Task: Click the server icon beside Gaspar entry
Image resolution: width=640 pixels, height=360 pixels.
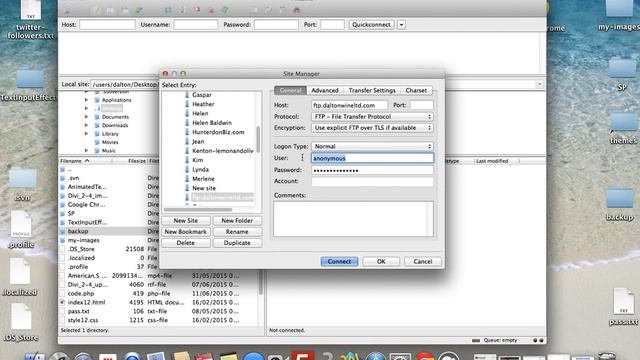Action: pyautogui.click(x=187, y=95)
